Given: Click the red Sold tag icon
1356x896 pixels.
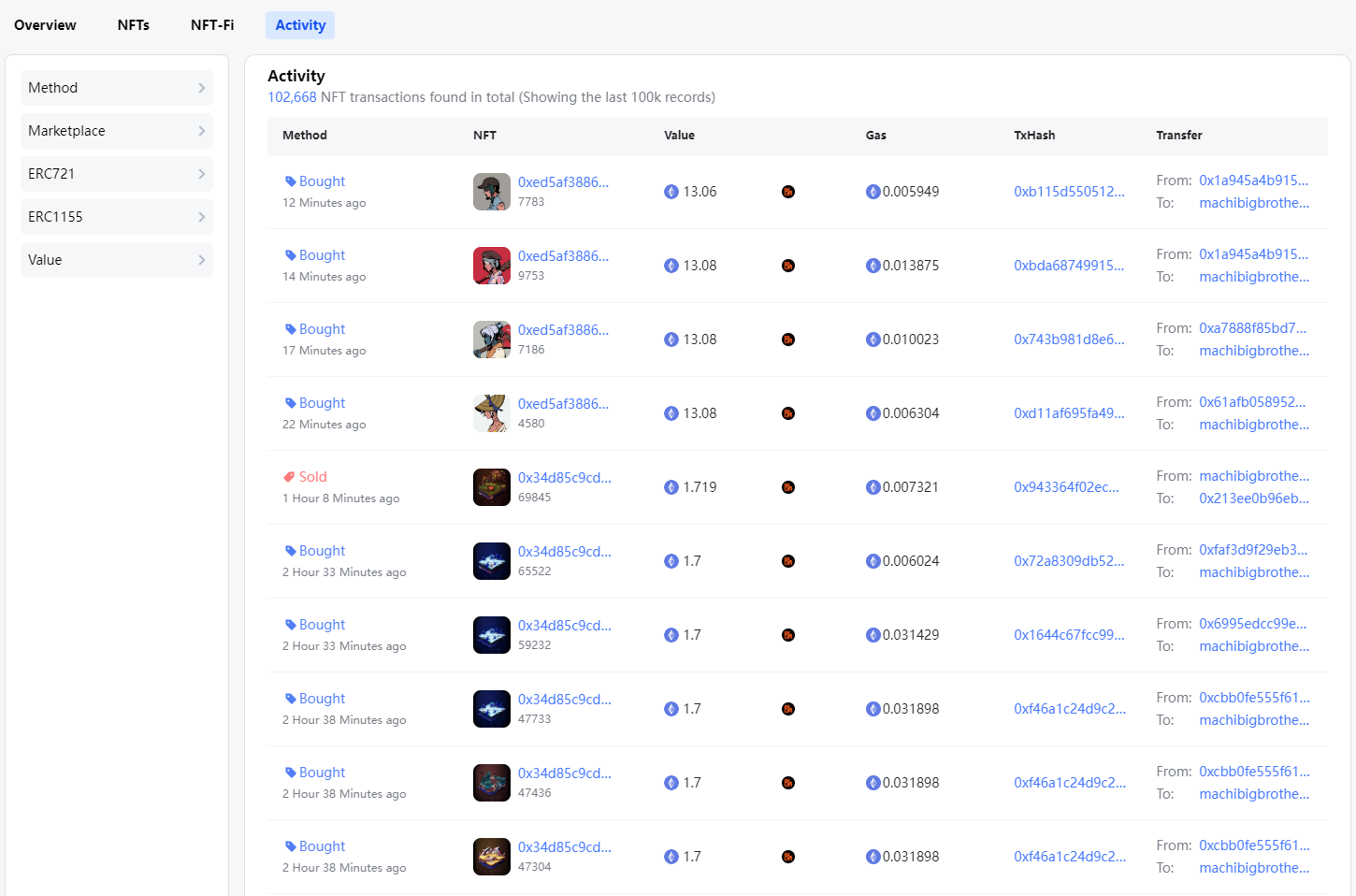Looking at the screenshot, I should 289,477.
